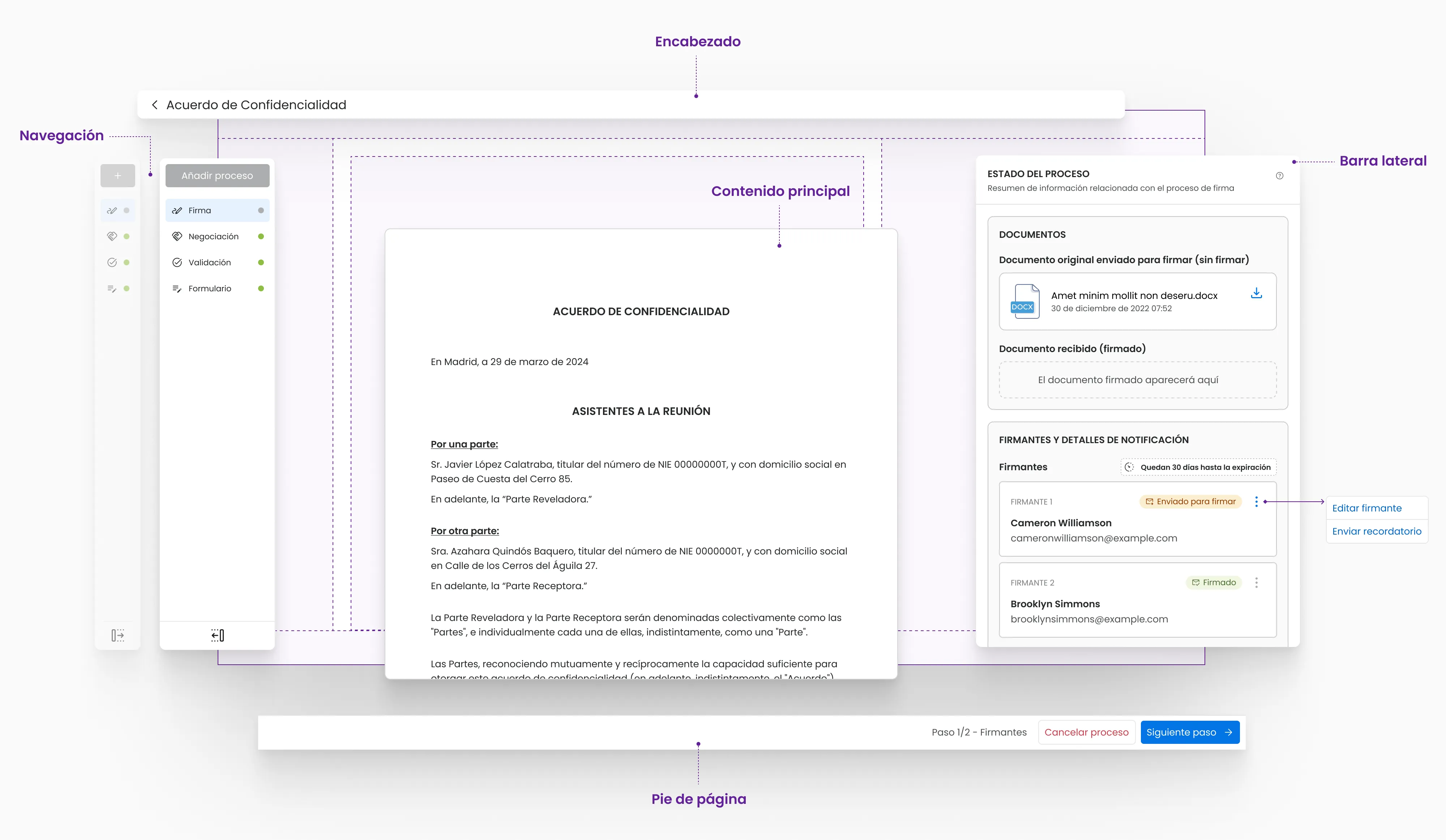
Task: Select the form icon in collapsed sidebar
Action: click(112, 288)
